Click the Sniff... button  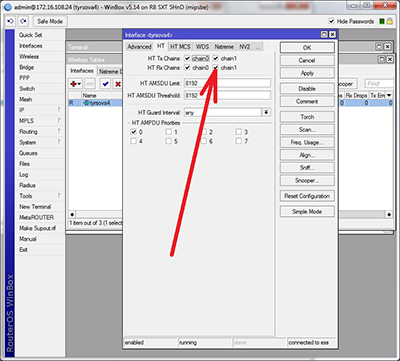click(x=307, y=168)
